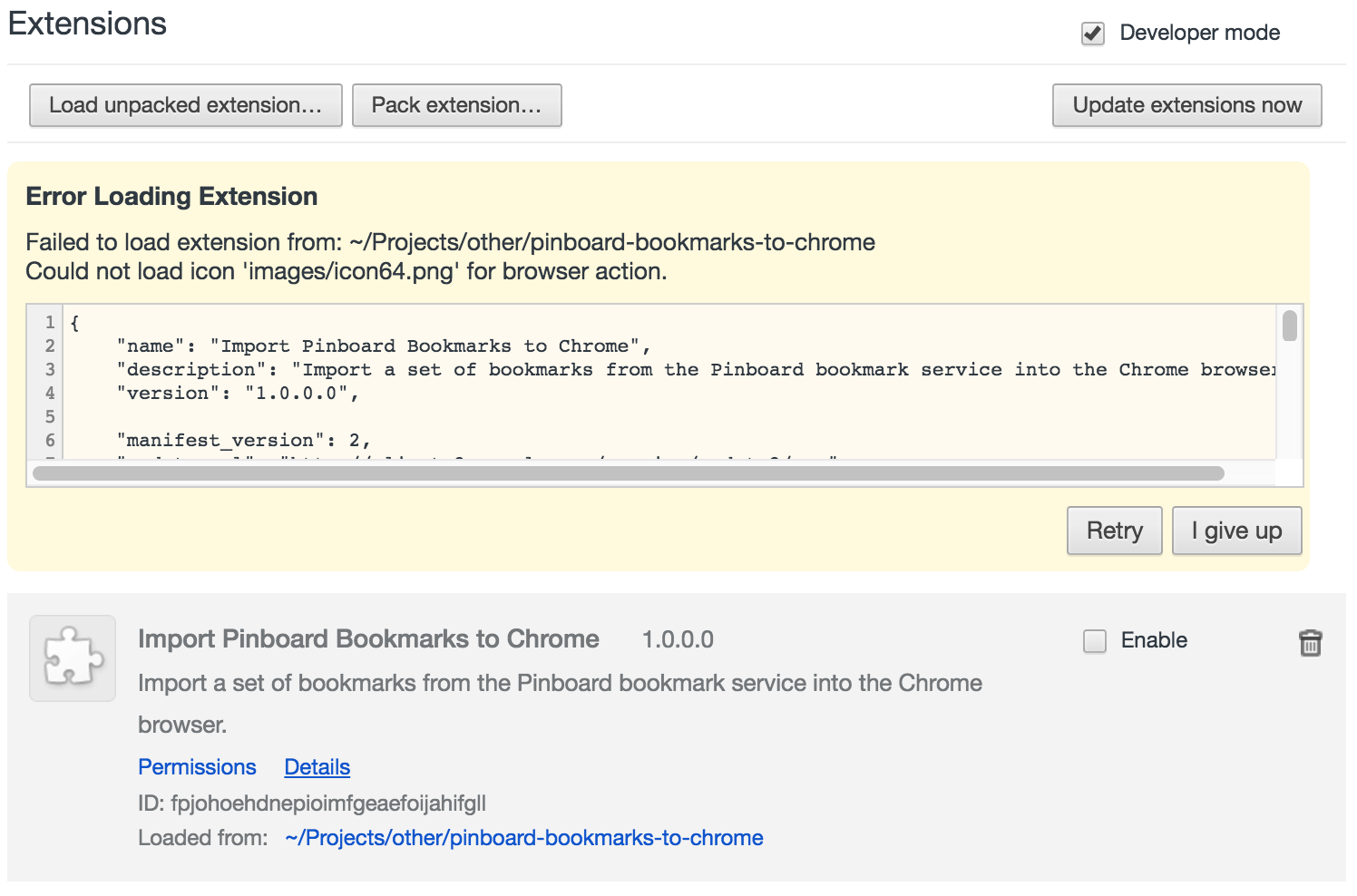Click the Pack extension button
The height and width of the screenshot is (896, 1357).
pyautogui.click(x=456, y=105)
